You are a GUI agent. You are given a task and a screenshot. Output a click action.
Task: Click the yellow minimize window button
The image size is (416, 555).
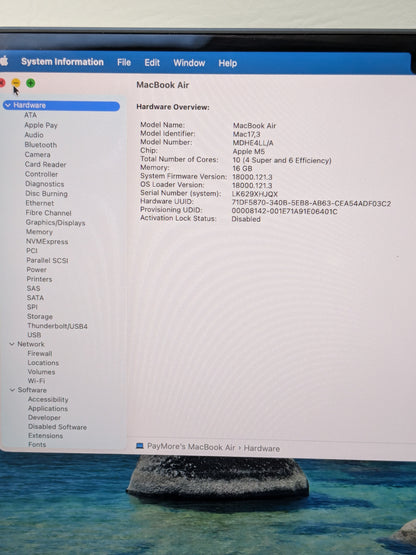[x=16, y=83]
